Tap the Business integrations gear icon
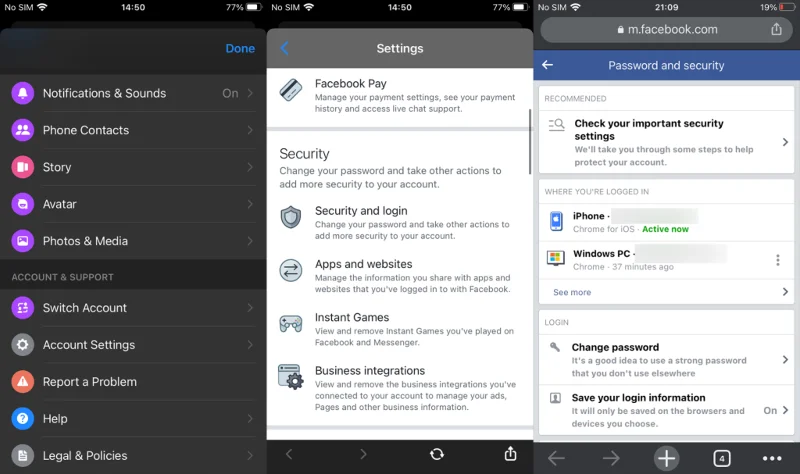 pos(291,377)
